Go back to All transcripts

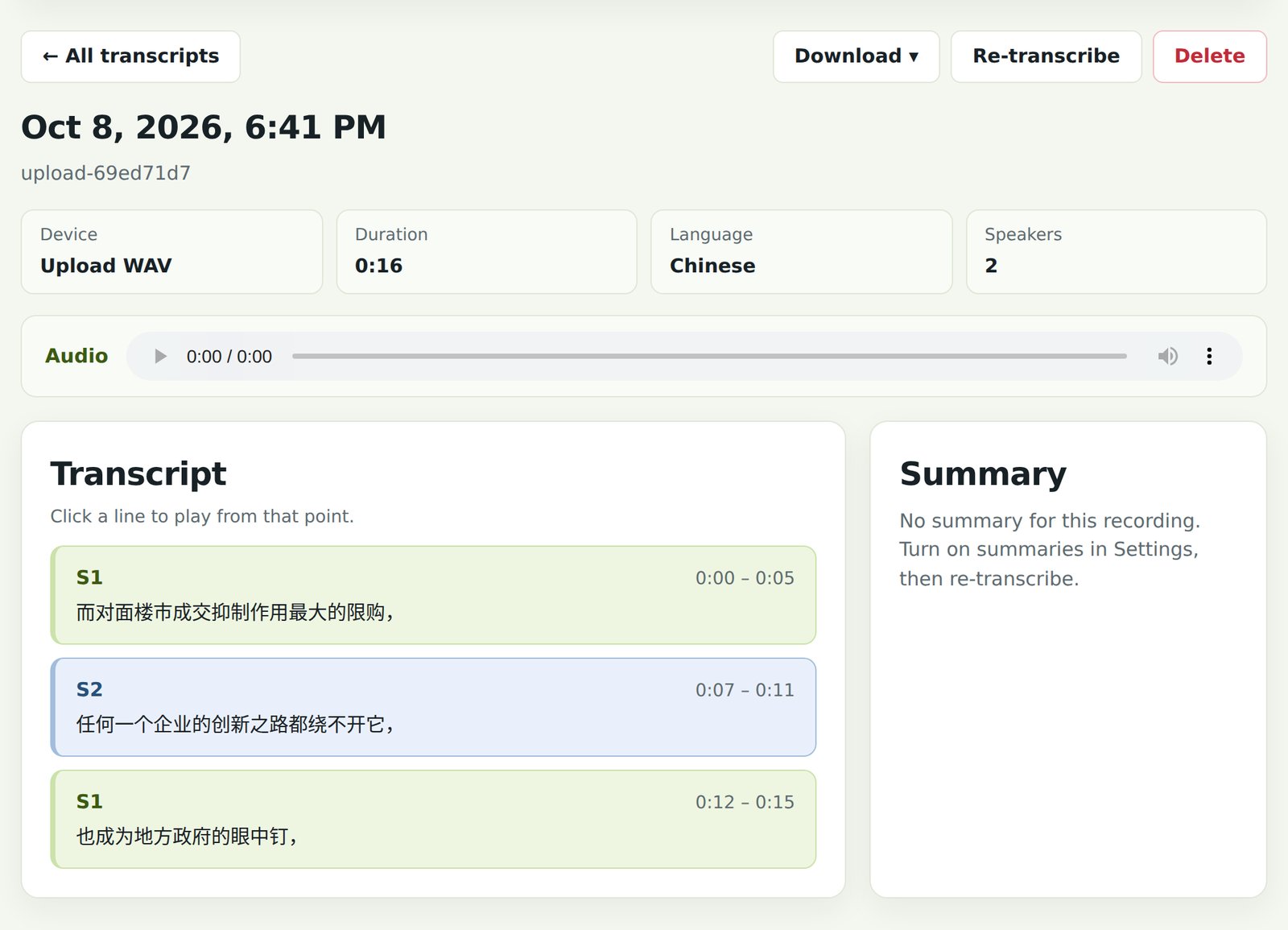(x=130, y=56)
